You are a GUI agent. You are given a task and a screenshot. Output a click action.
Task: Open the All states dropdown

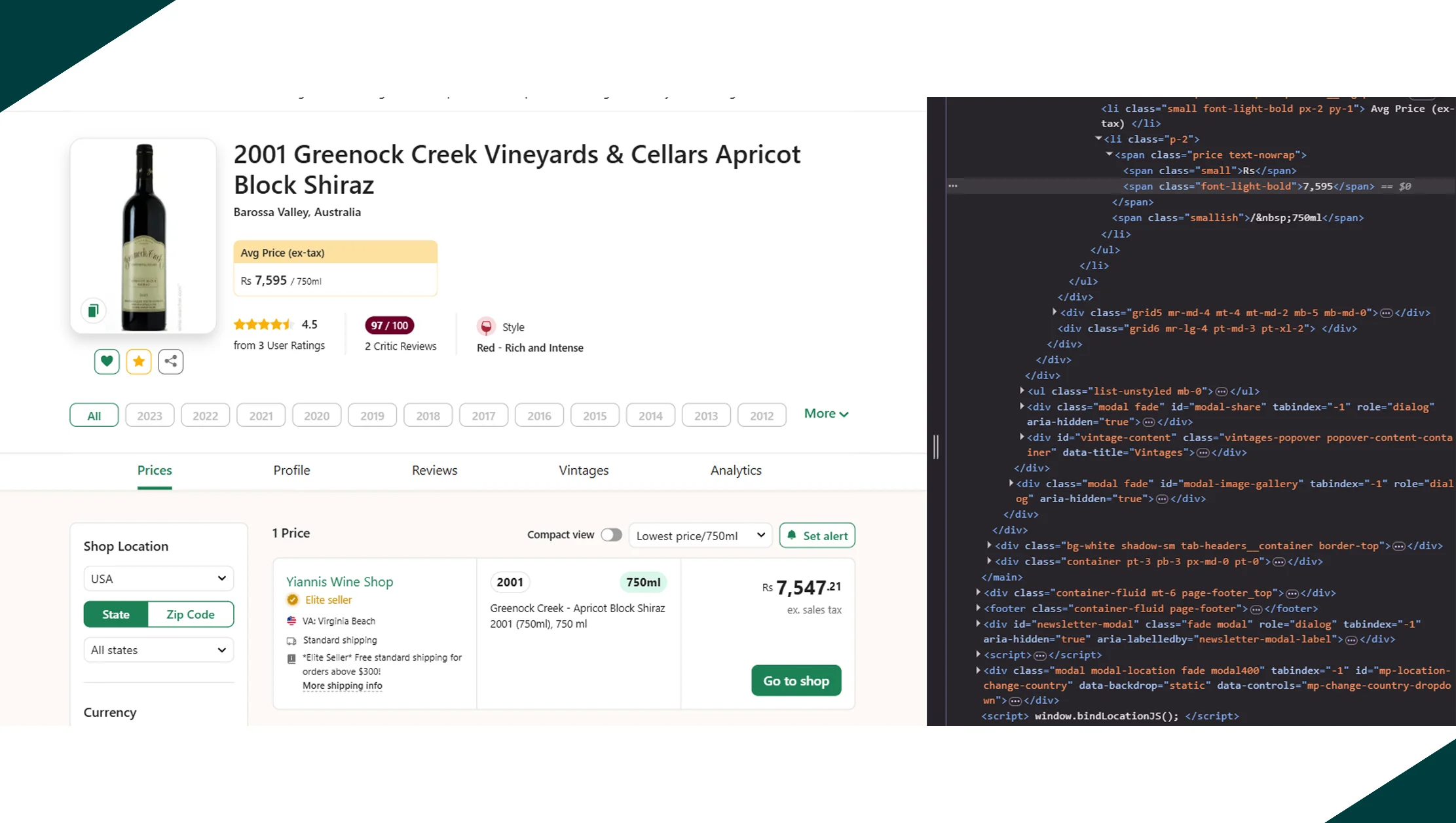159,650
